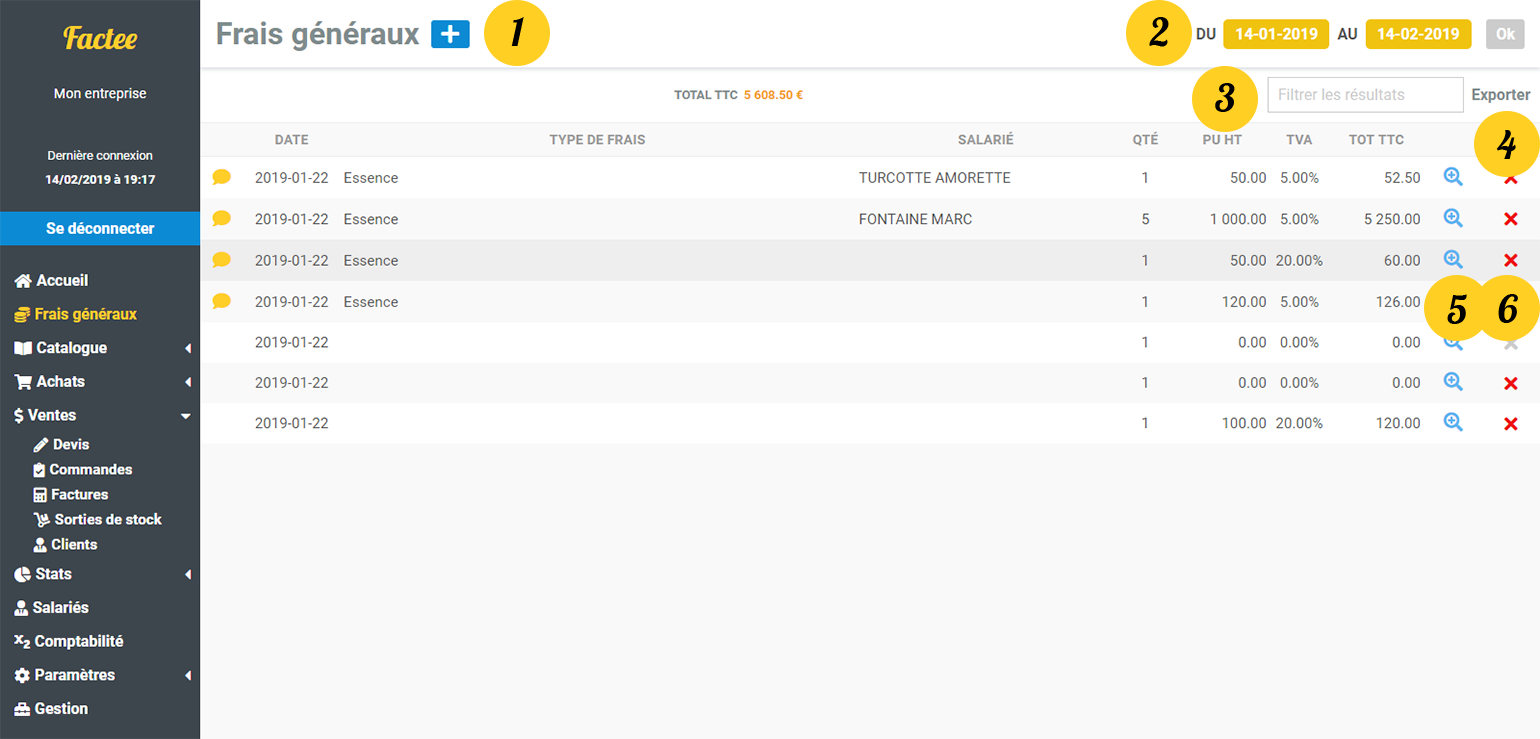Open Factures under Ventes
The width and height of the screenshot is (1540, 739).
tap(79, 494)
